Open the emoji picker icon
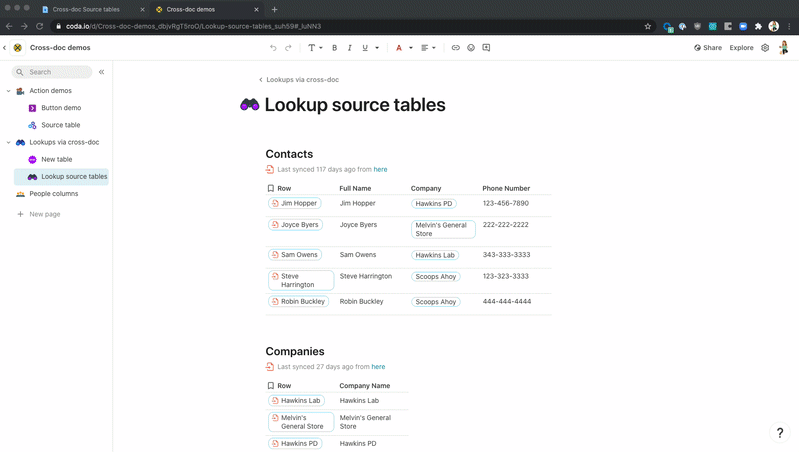This screenshot has width=799, height=452. point(471,48)
